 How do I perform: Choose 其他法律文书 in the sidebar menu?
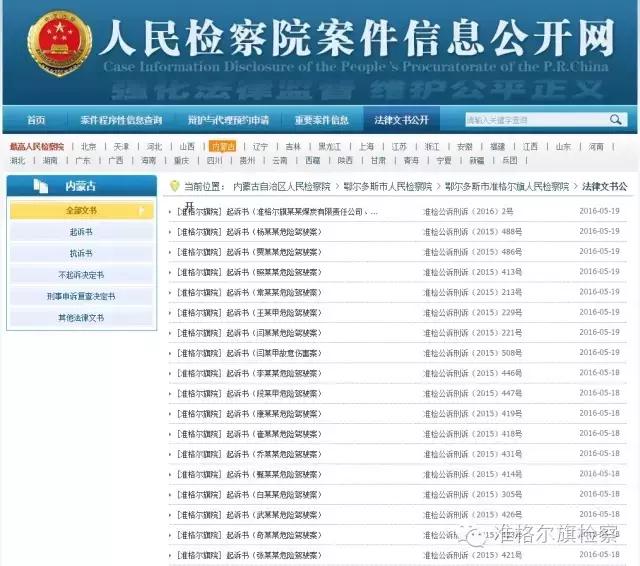coord(82,317)
